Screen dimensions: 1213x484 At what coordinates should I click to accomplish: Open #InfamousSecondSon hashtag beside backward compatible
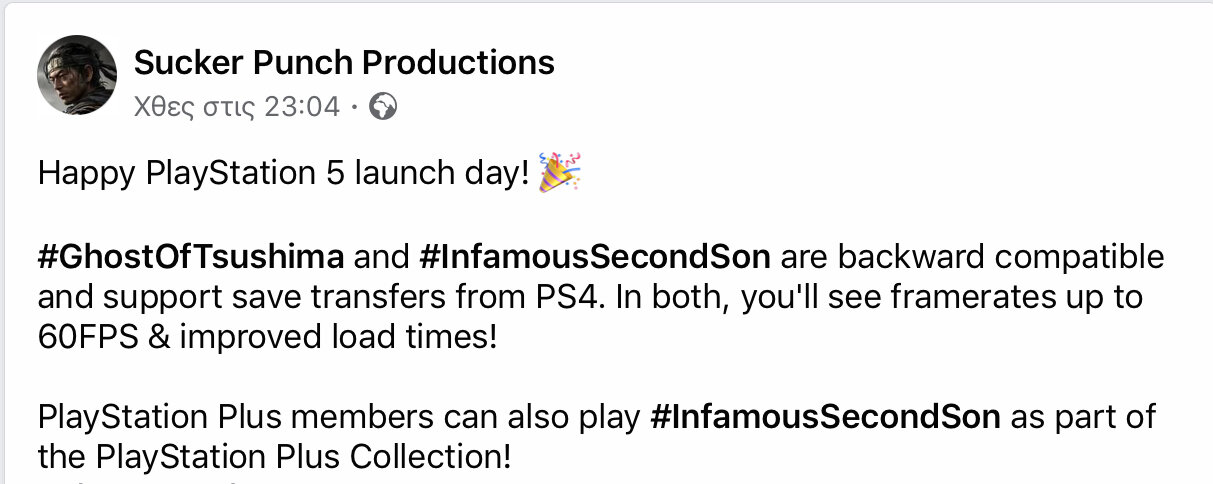click(595, 257)
